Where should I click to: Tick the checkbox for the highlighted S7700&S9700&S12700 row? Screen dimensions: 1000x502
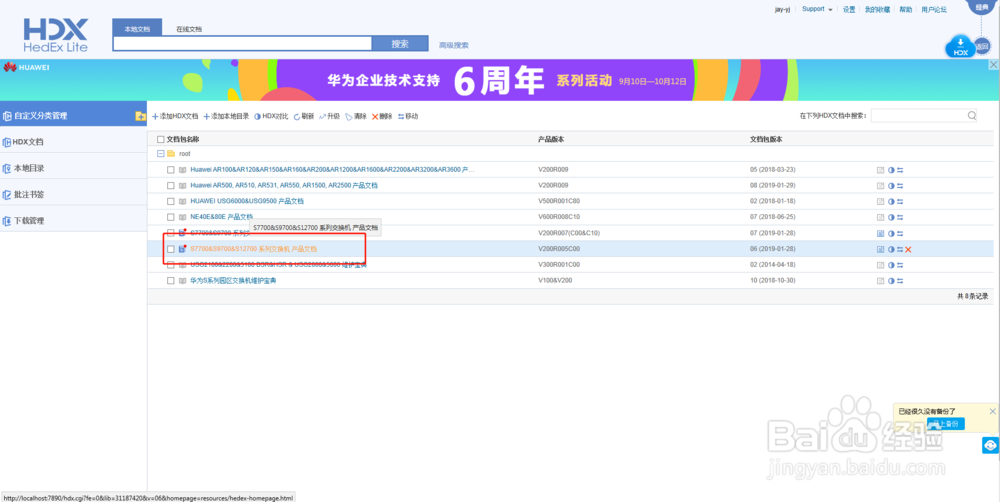171,249
